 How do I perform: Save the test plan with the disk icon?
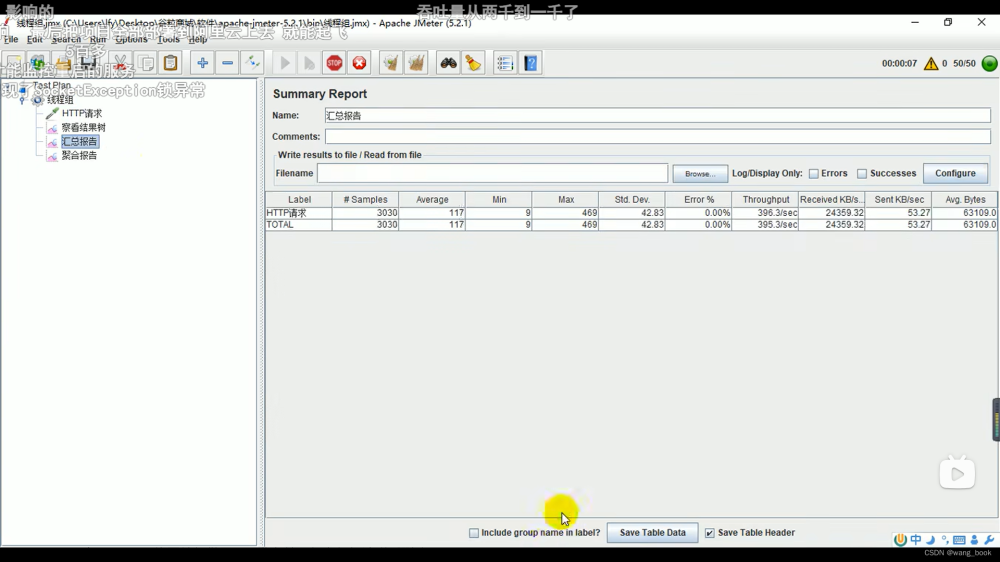click(x=88, y=63)
